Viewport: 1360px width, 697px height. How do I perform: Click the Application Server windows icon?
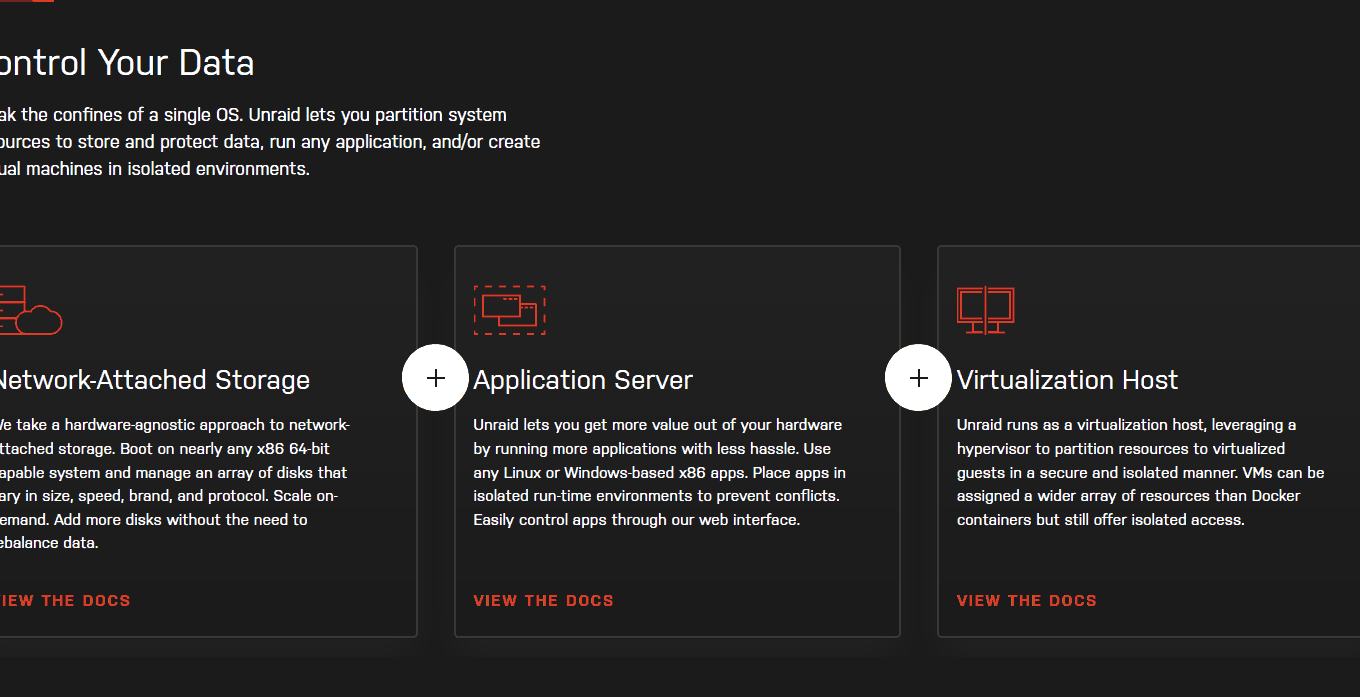pos(509,310)
